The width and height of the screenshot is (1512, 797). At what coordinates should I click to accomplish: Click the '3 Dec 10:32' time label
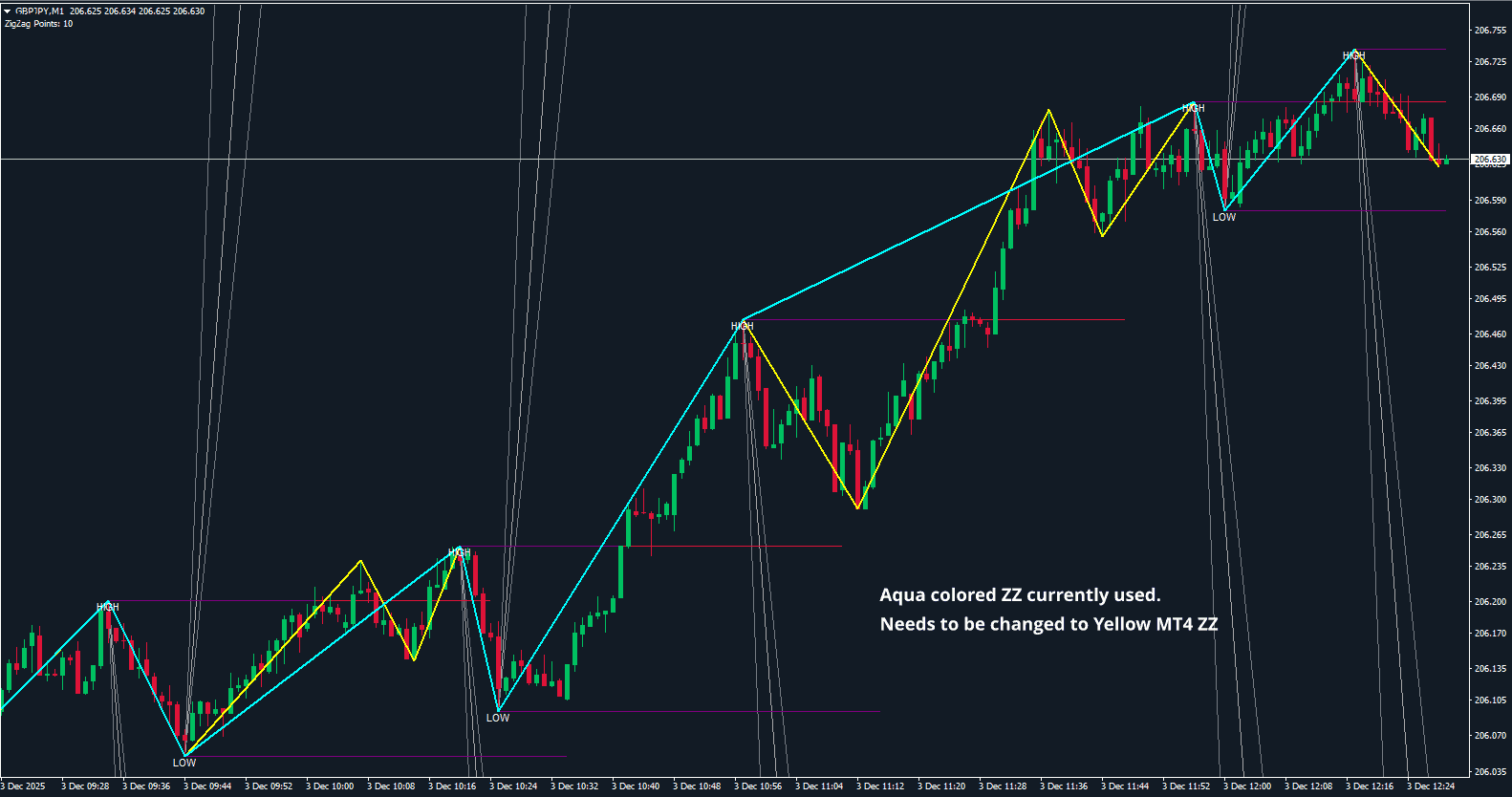tap(574, 786)
